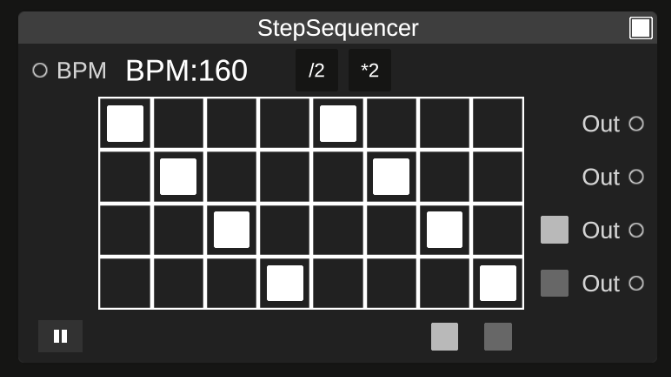671x377 pixels.
Task: Click the BPM:160 tempo value
Action: pyautogui.click(x=187, y=71)
